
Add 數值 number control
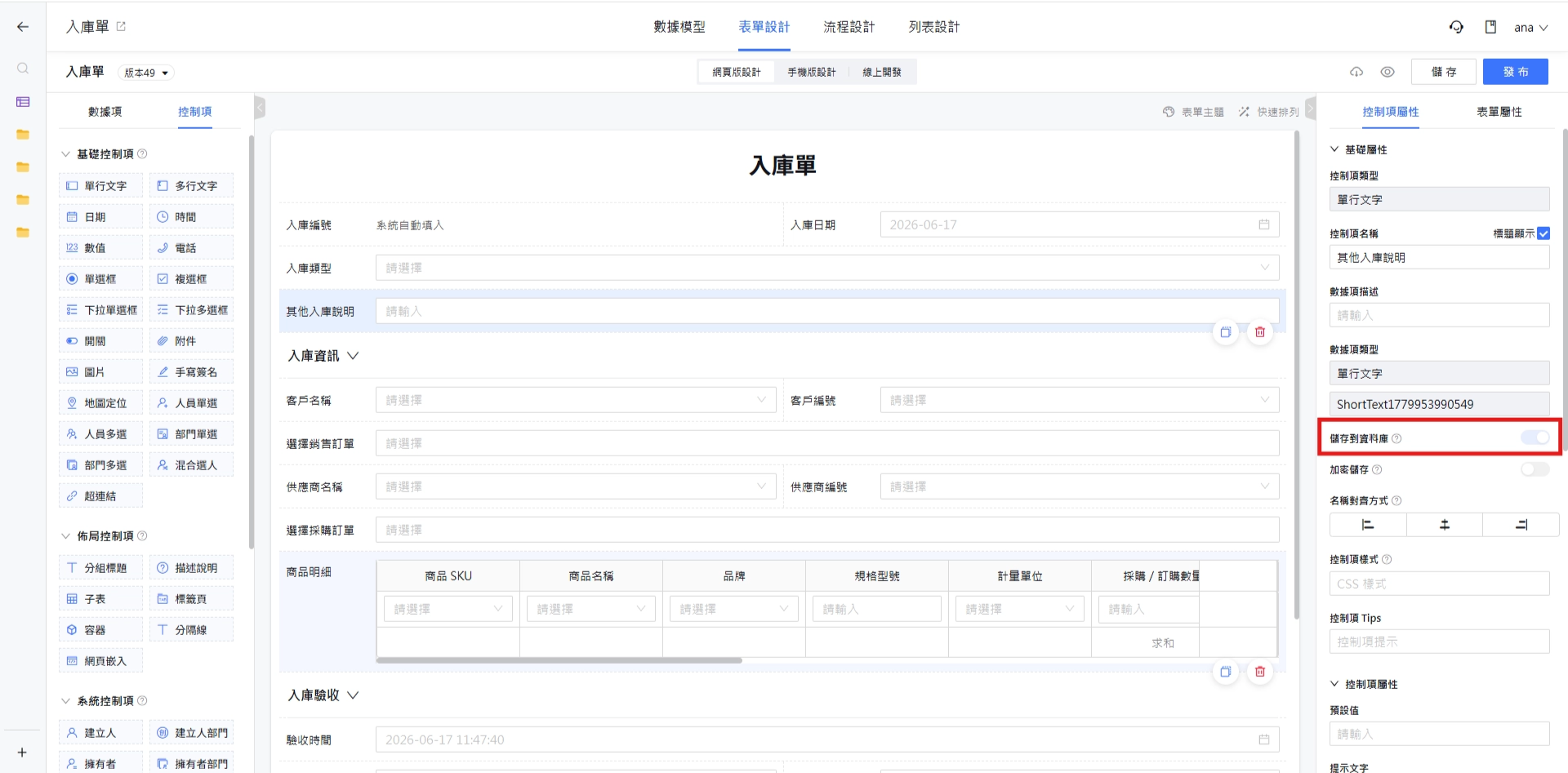[100, 248]
